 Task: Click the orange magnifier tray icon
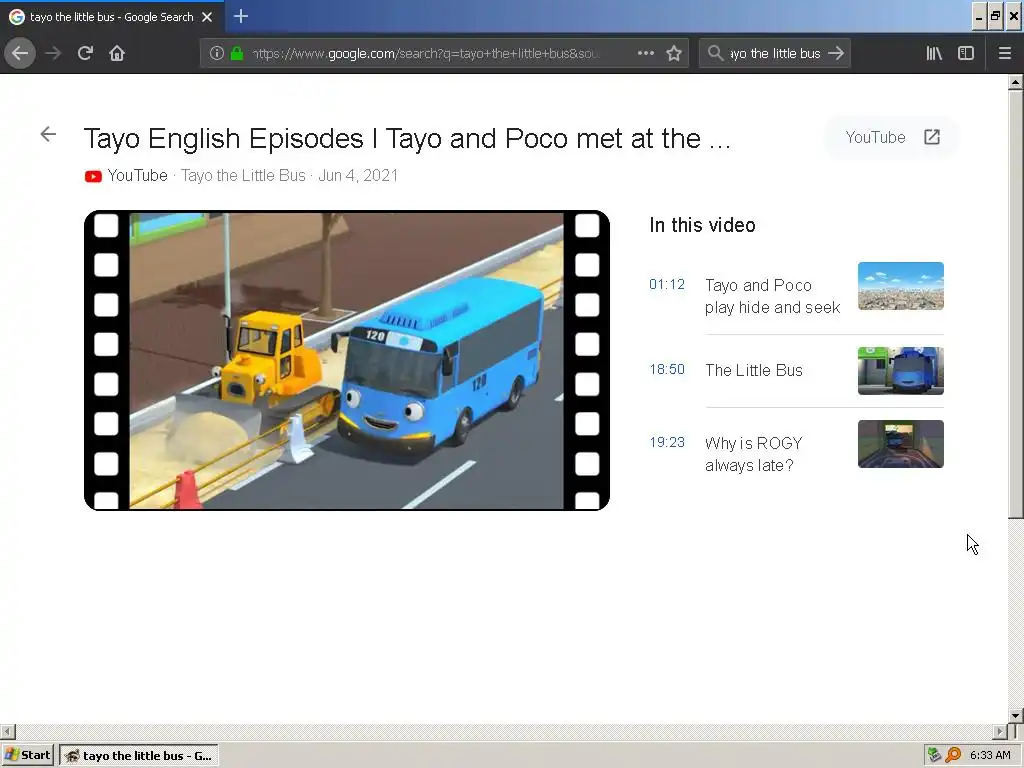pyautogui.click(x=953, y=756)
